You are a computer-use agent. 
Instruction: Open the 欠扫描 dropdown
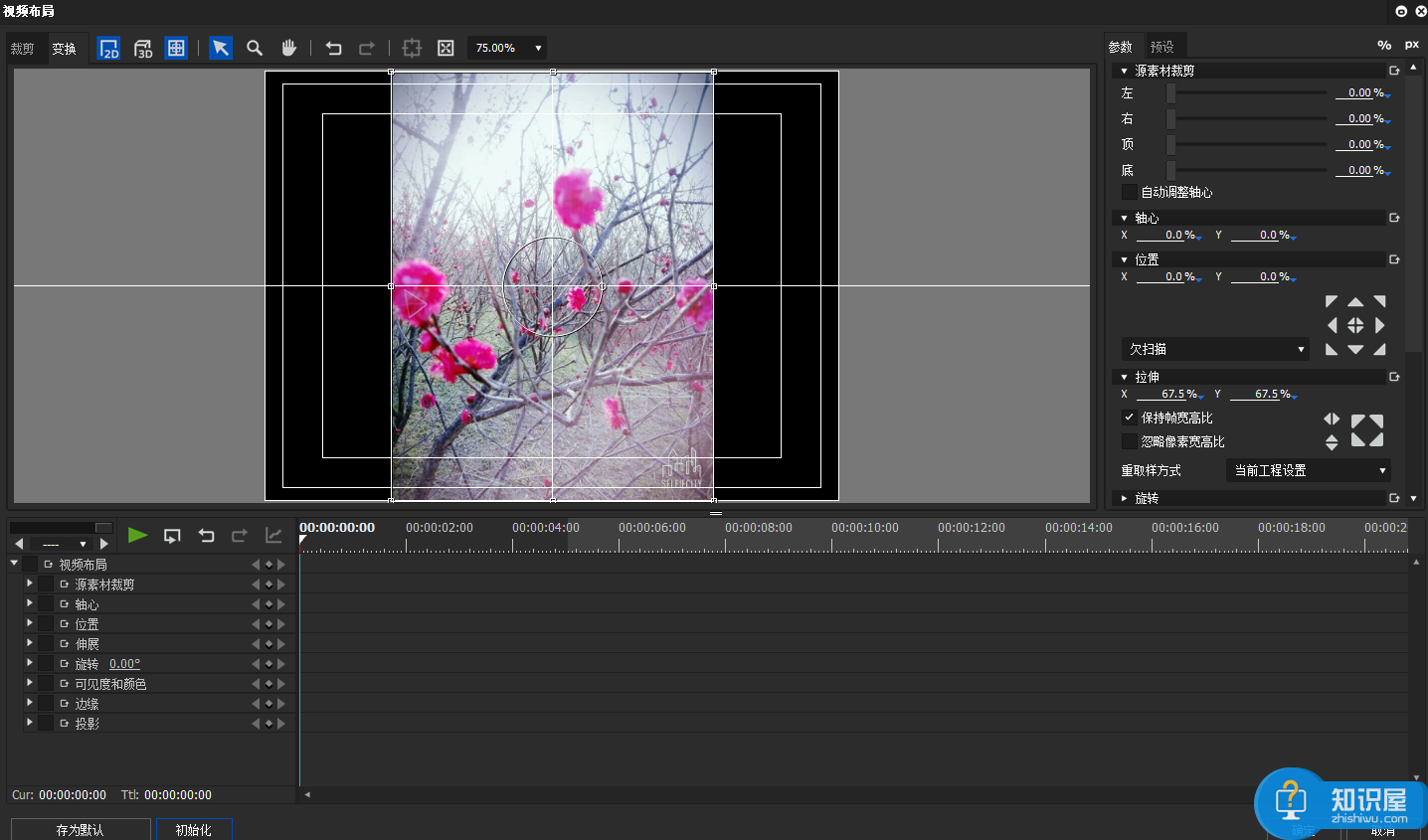(x=1215, y=349)
